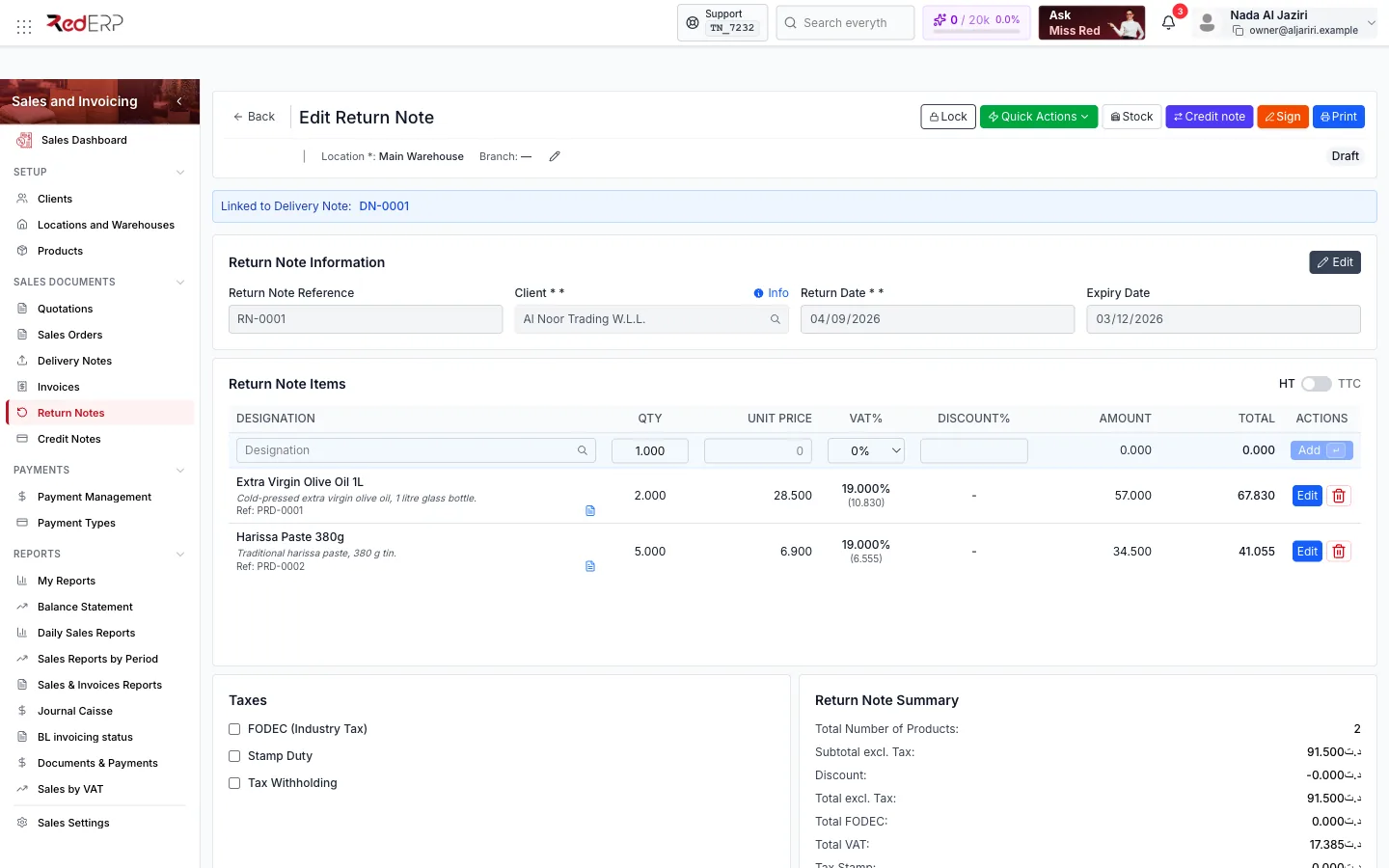Check the Stamp Duty checkbox
This screenshot has width=1389, height=868.
coord(234,756)
